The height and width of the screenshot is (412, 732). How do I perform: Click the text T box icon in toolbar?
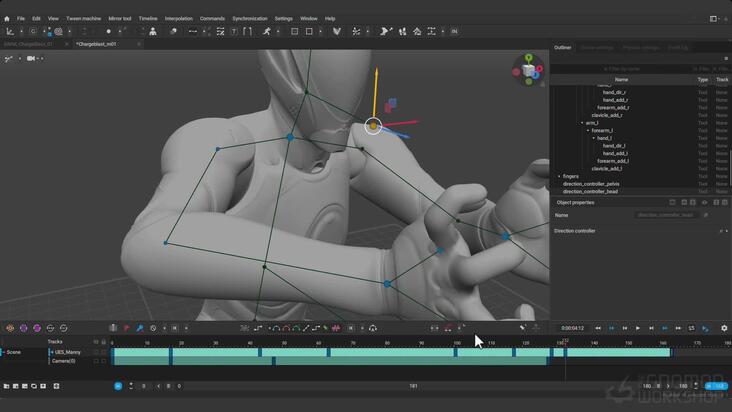click(234, 32)
